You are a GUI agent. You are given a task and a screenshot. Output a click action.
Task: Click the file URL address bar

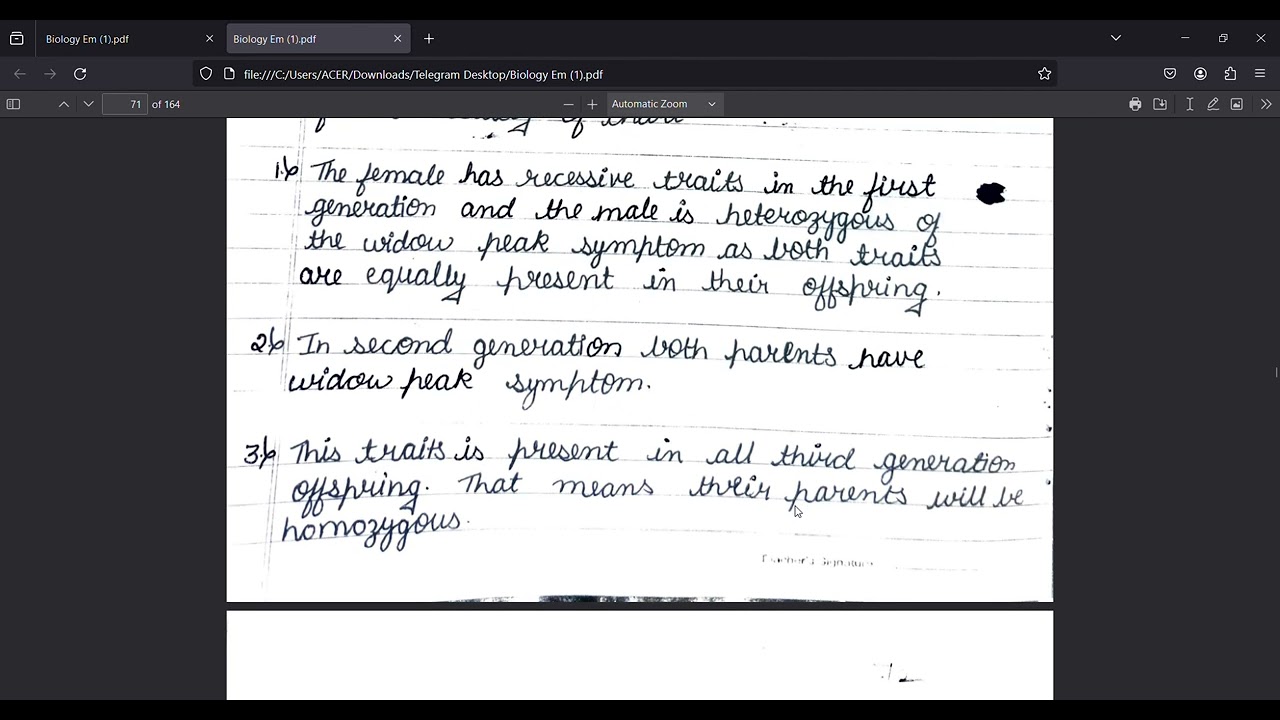pos(625,74)
